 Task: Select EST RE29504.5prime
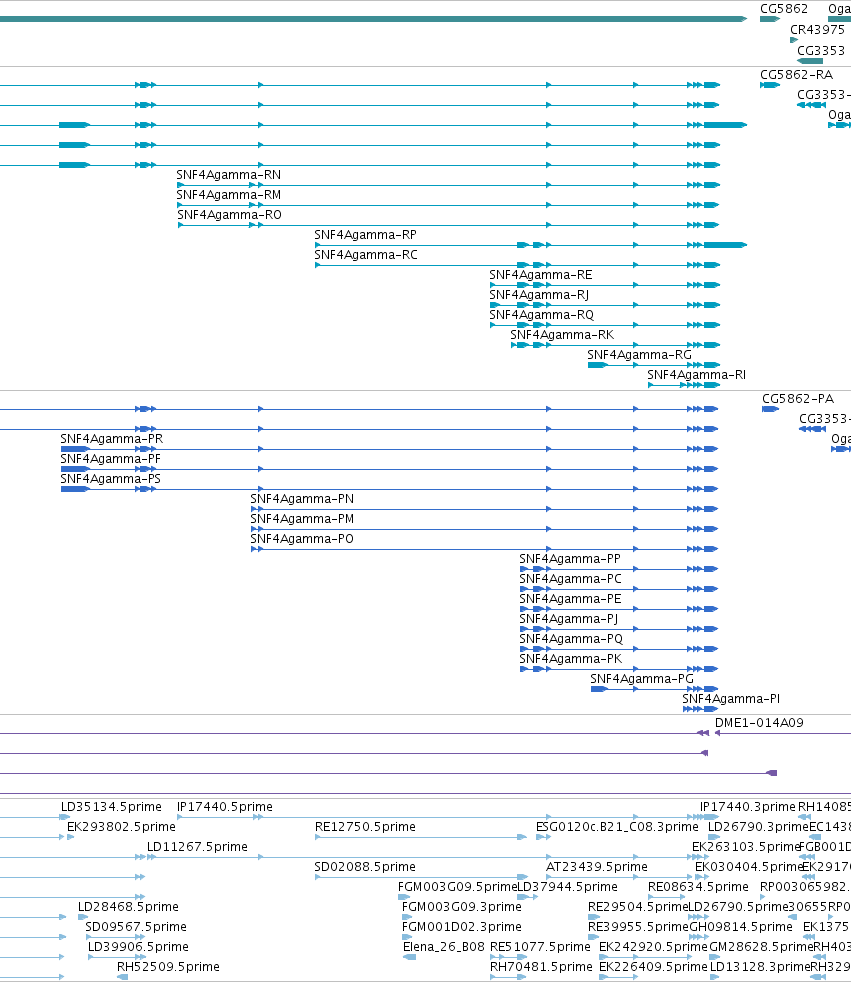[638, 907]
